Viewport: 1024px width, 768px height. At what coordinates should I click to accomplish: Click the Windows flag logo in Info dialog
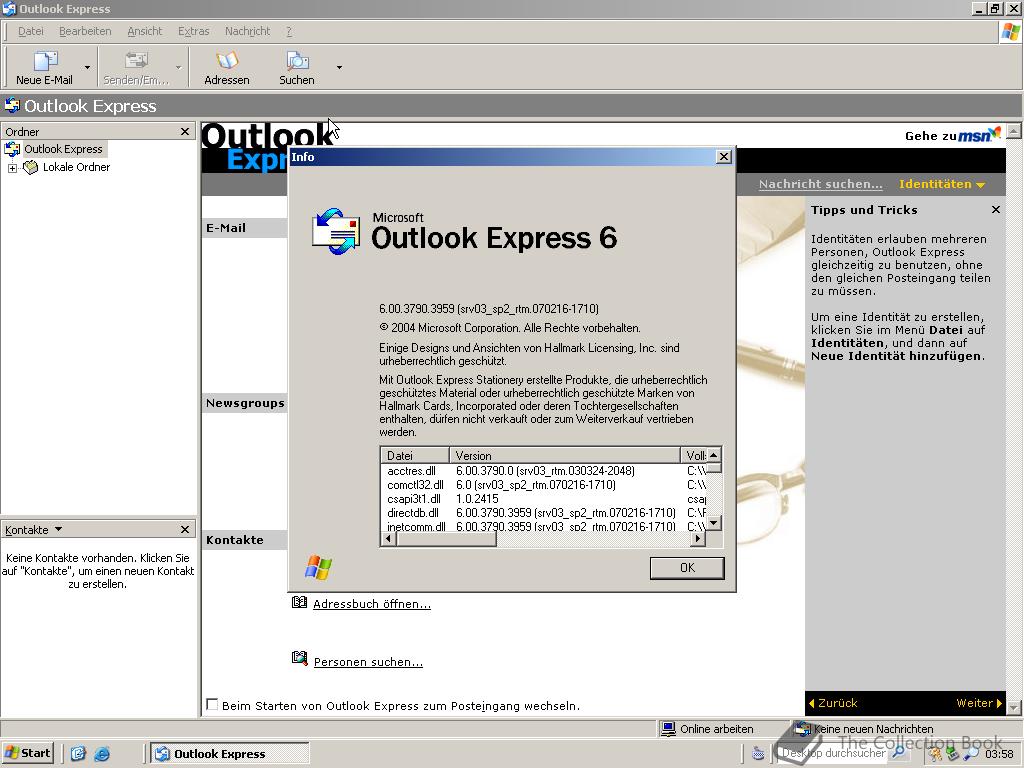coord(318,568)
